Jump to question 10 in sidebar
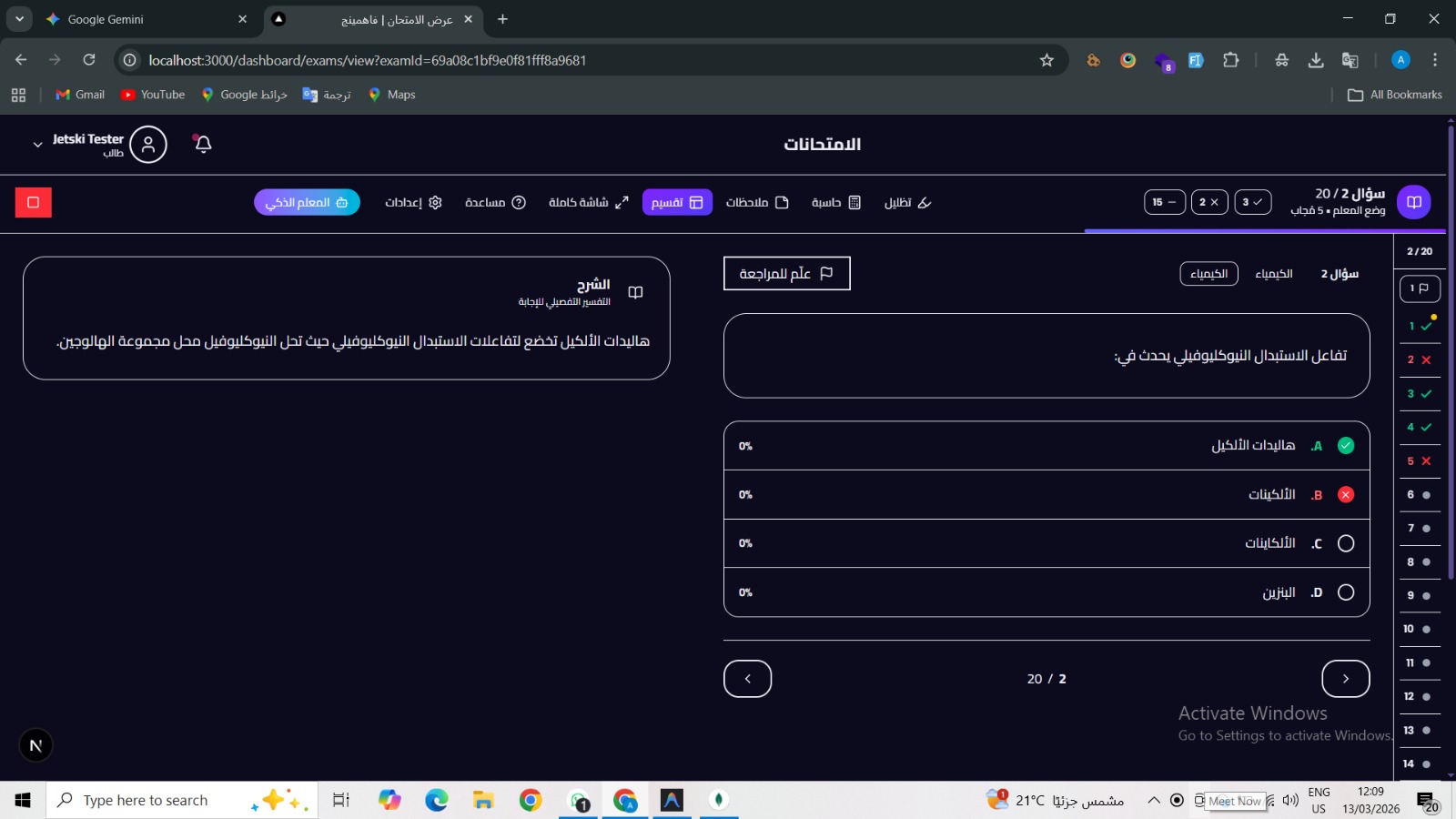Image resolution: width=1456 pixels, height=819 pixels. tap(1420, 629)
